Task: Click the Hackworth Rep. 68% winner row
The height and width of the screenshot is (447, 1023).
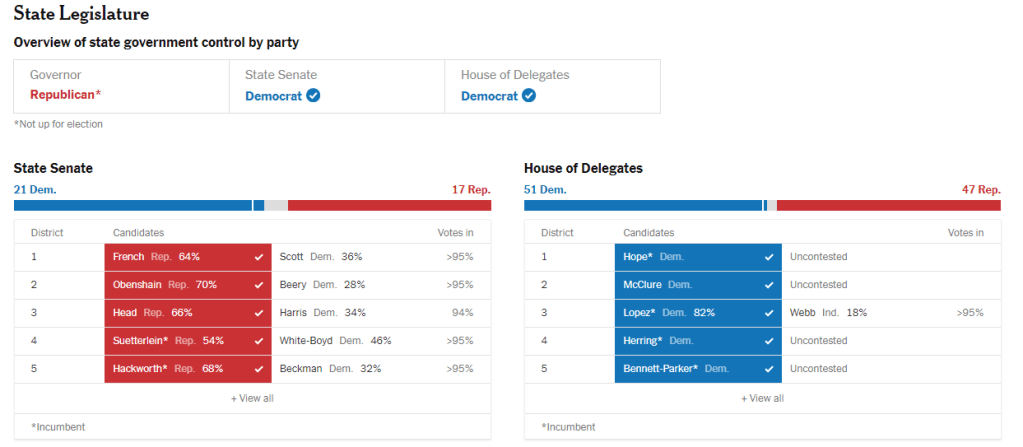Action: (x=188, y=369)
